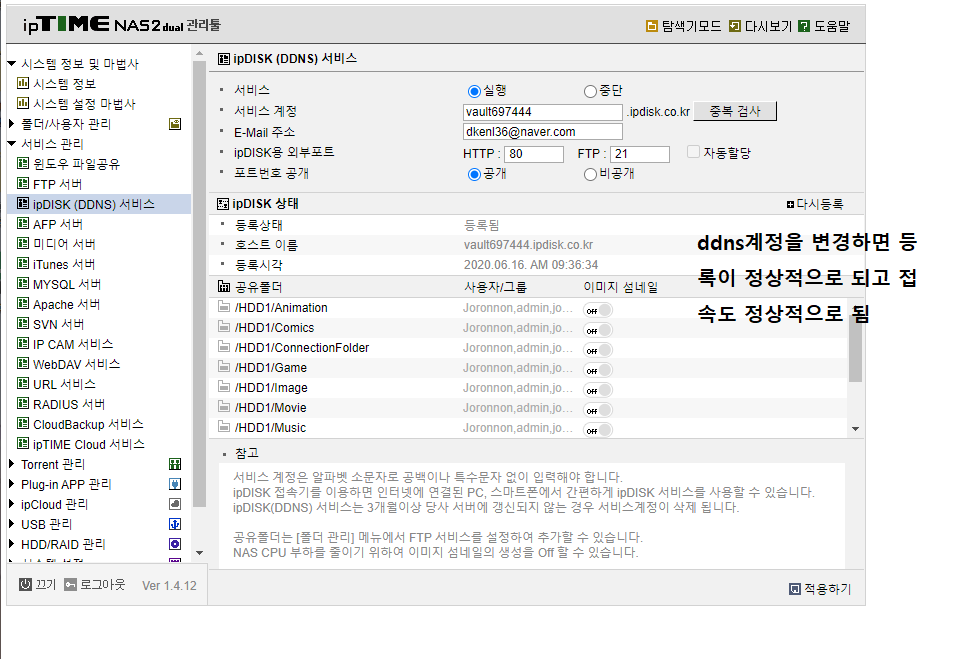Screen dimensions: 959x659
Task: Click folder icon beside /HDD1/Music
Action: [x=224, y=426]
